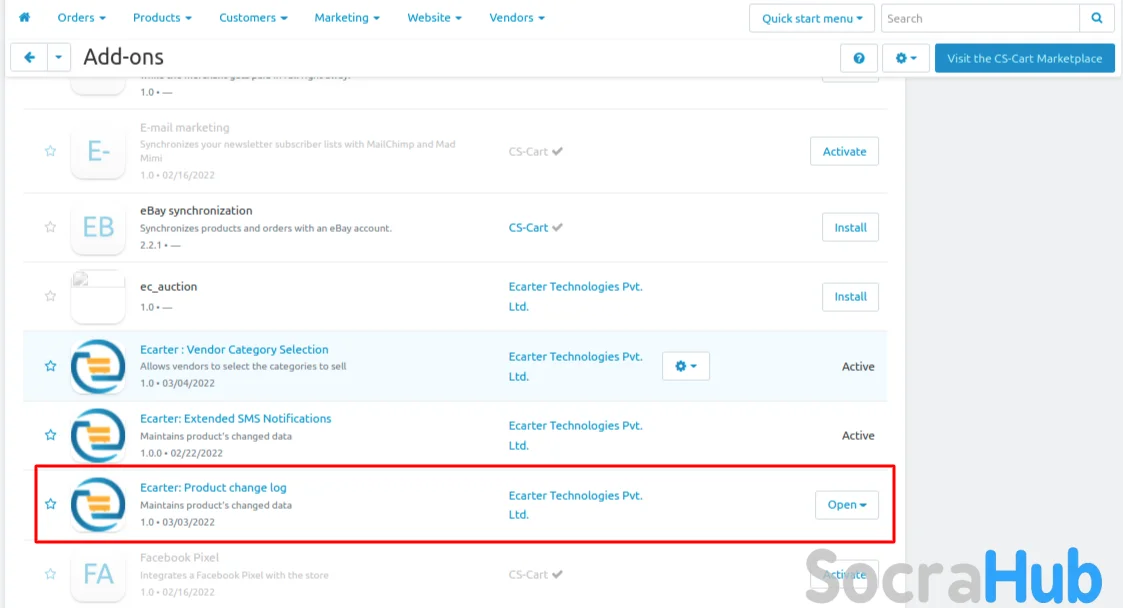The width and height of the screenshot is (1123, 608).
Task: Click Active status for Extended SMS Notifications
Action: (858, 435)
